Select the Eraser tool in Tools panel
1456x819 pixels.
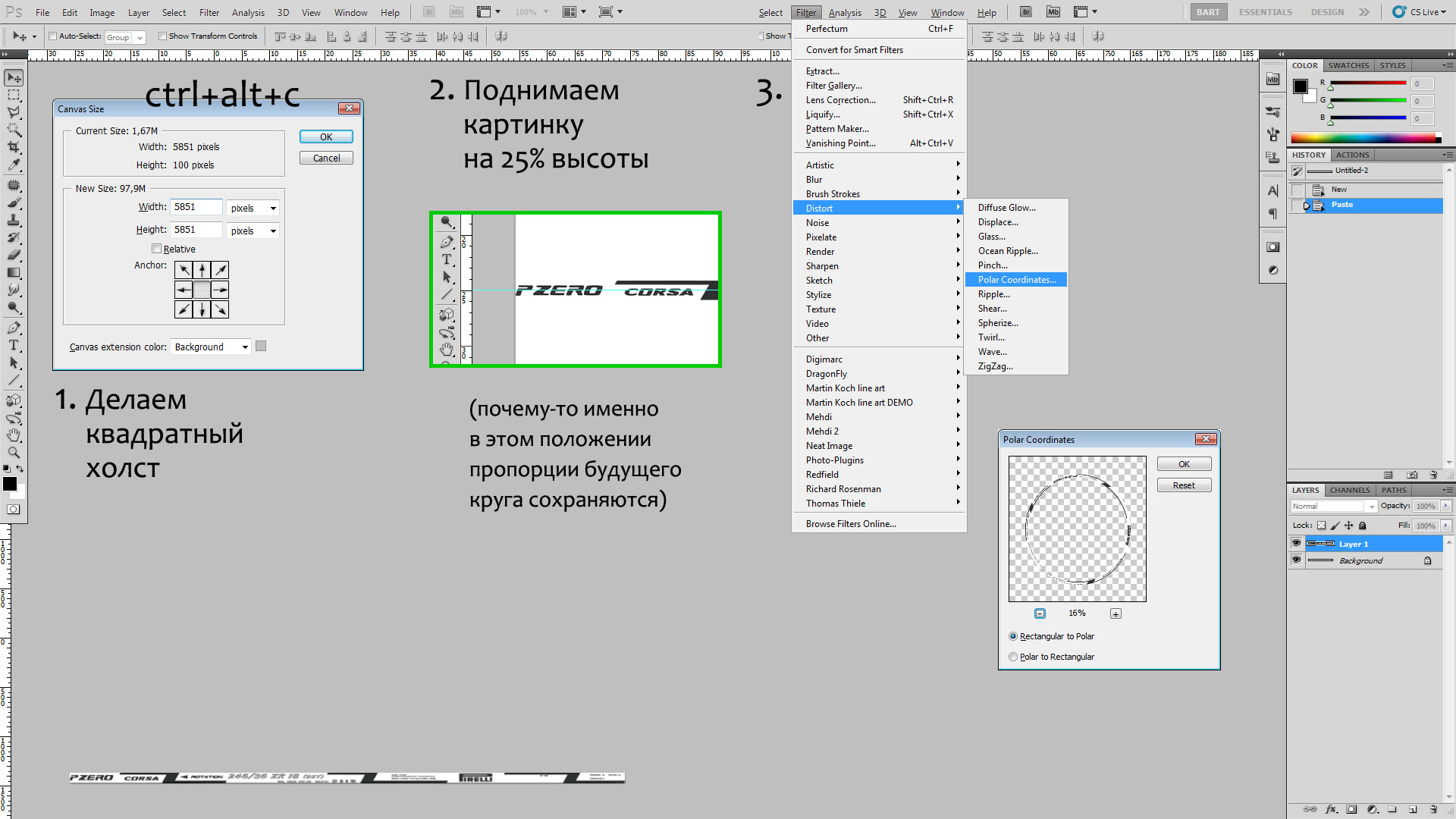pos(14,256)
